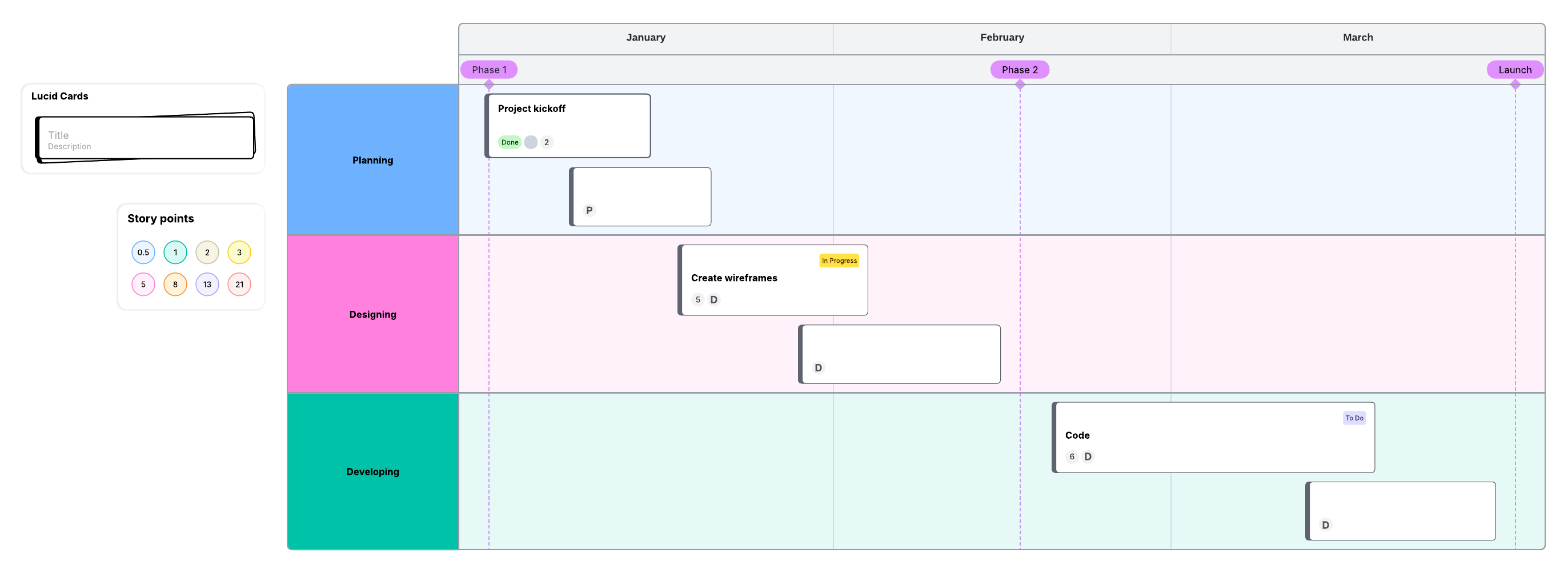Image resolution: width=1568 pixels, height=573 pixels.
Task: Click the Done status badge on Project kickoff
Action: pos(510,142)
